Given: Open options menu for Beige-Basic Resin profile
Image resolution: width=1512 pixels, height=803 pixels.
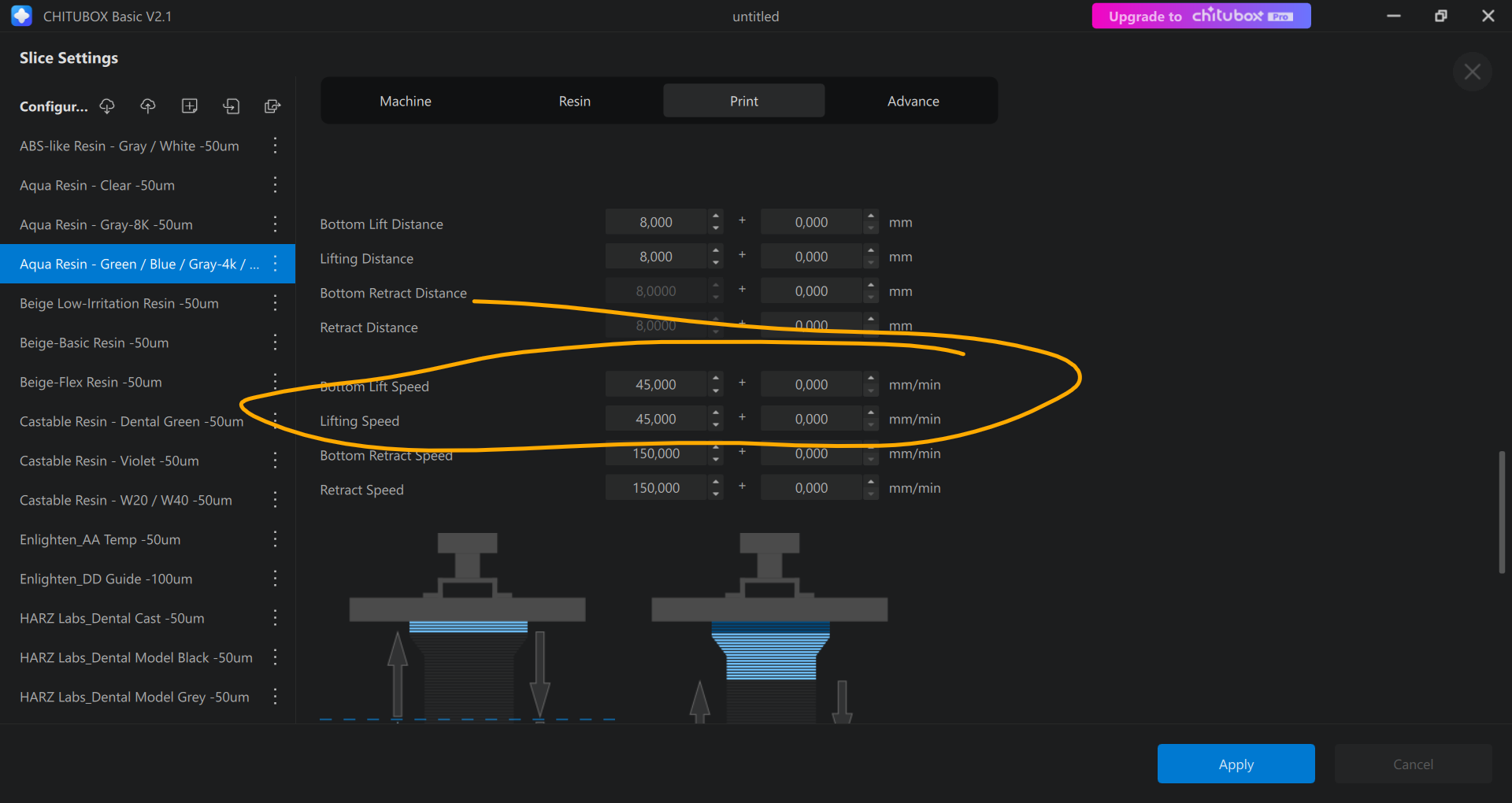Looking at the screenshot, I should point(275,342).
